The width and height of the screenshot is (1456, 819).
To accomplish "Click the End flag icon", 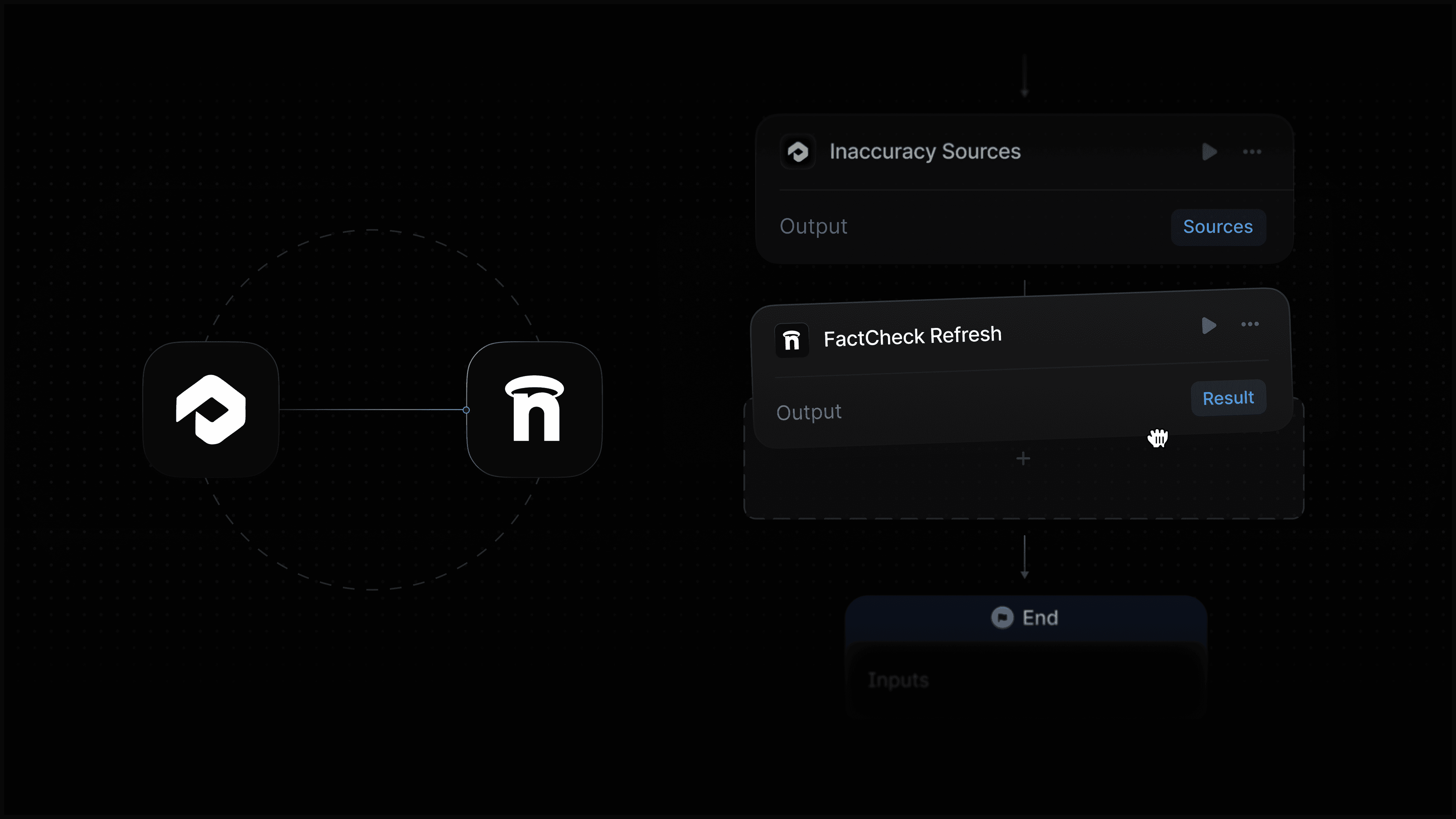I will [x=1002, y=617].
